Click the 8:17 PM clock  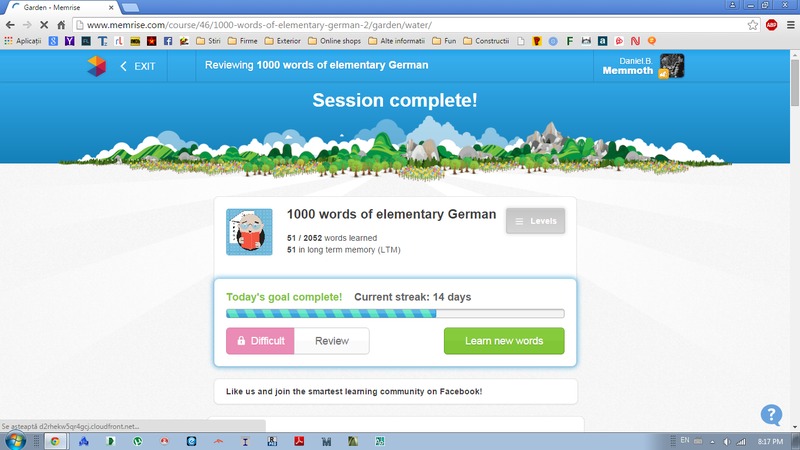[770, 441]
